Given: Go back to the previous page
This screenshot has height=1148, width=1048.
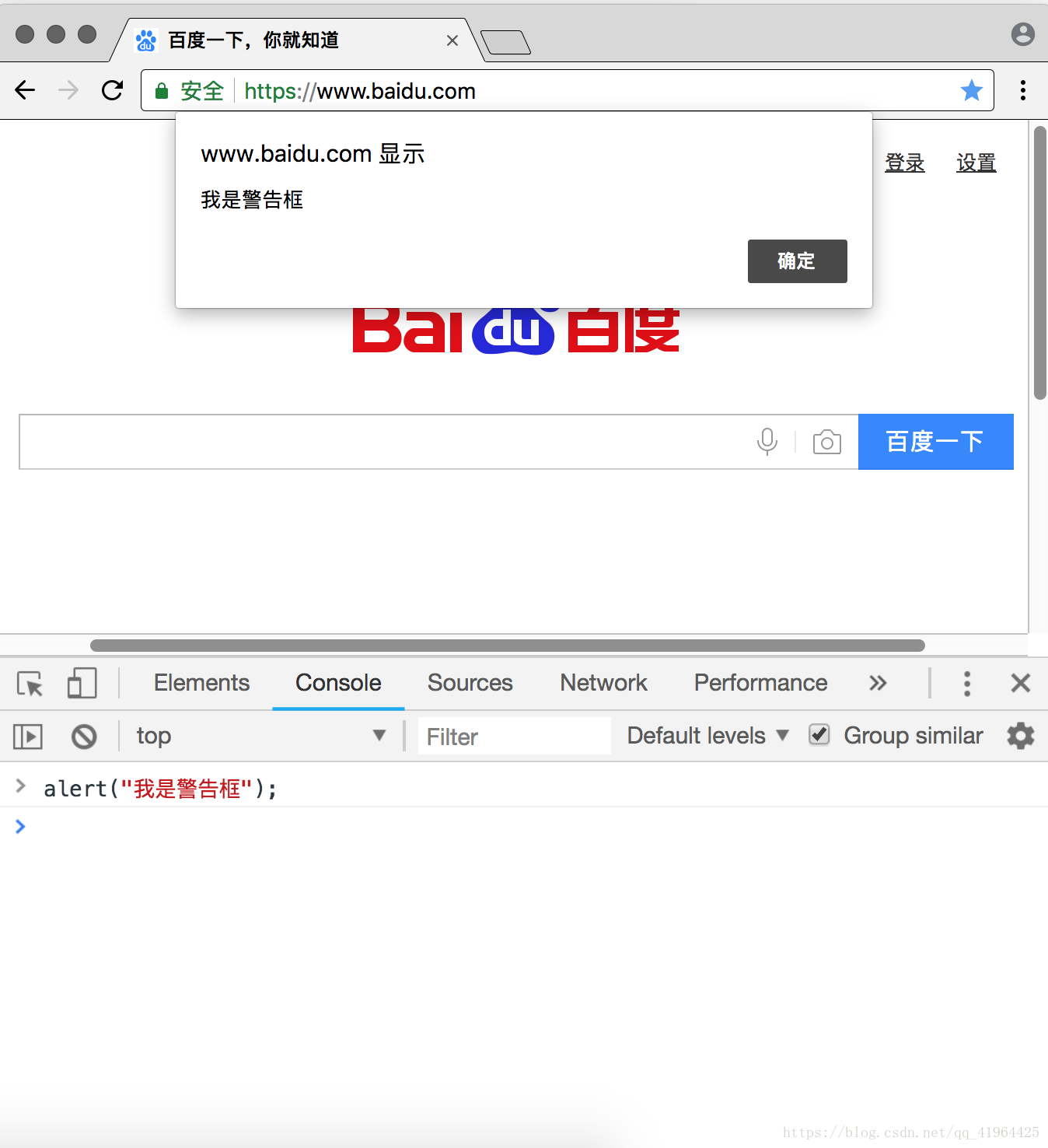Looking at the screenshot, I should tap(25, 90).
